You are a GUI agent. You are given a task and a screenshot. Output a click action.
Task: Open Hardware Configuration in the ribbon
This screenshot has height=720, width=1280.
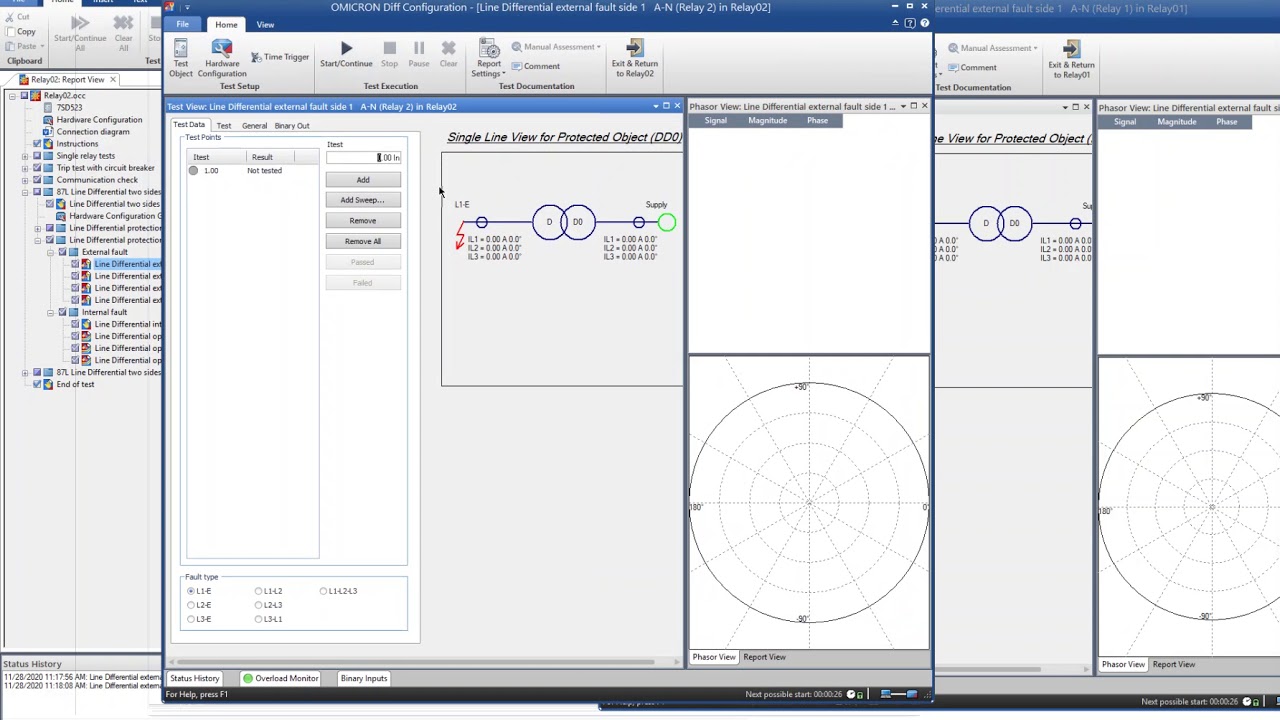click(x=222, y=59)
